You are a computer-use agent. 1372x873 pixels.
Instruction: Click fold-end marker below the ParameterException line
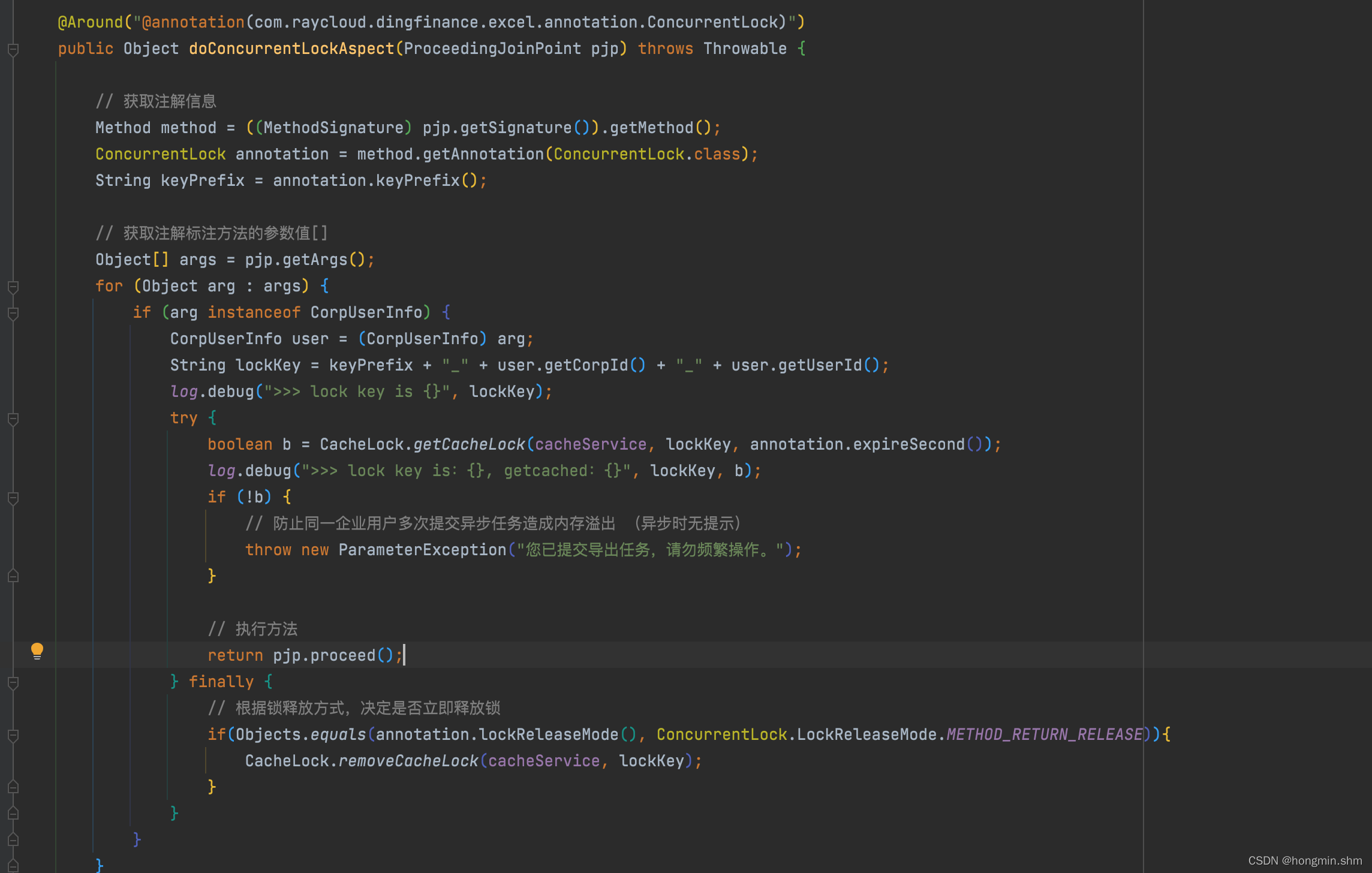pos(13,576)
